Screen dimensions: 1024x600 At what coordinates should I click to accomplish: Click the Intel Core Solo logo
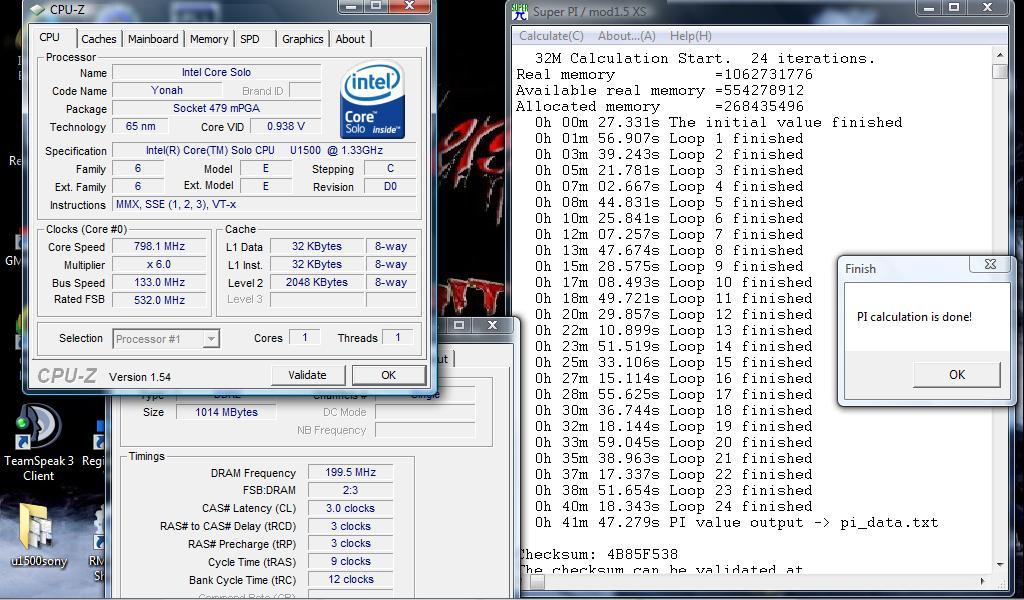coord(372,100)
